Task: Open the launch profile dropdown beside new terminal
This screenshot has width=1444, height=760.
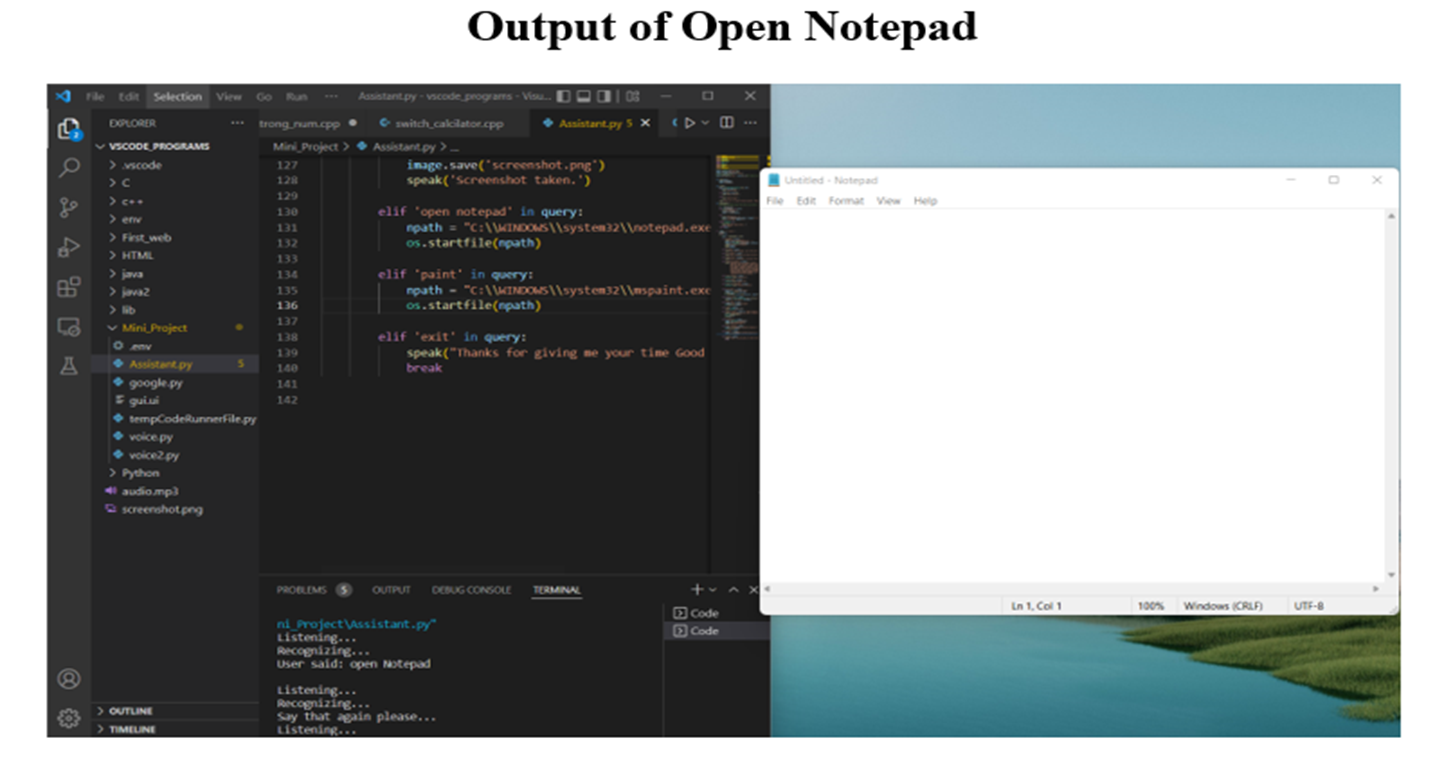Action: coord(712,591)
